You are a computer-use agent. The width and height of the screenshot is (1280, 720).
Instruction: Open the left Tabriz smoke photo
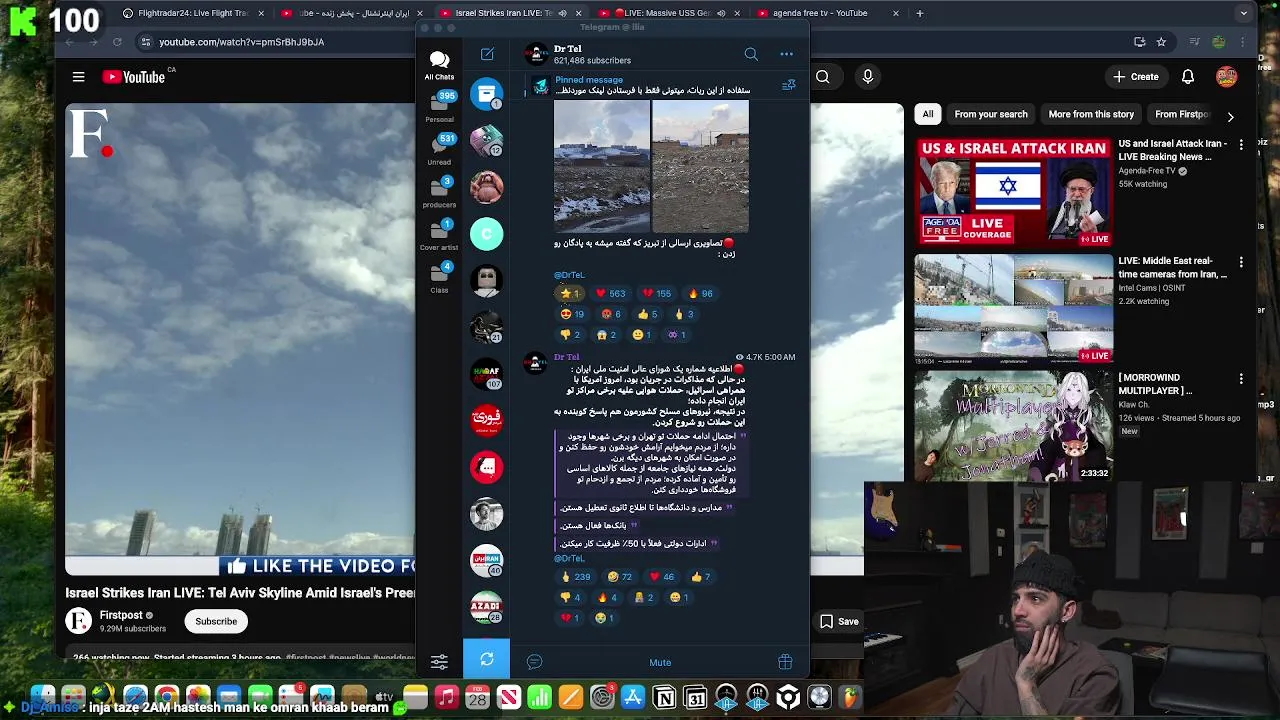click(x=602, y=166)
